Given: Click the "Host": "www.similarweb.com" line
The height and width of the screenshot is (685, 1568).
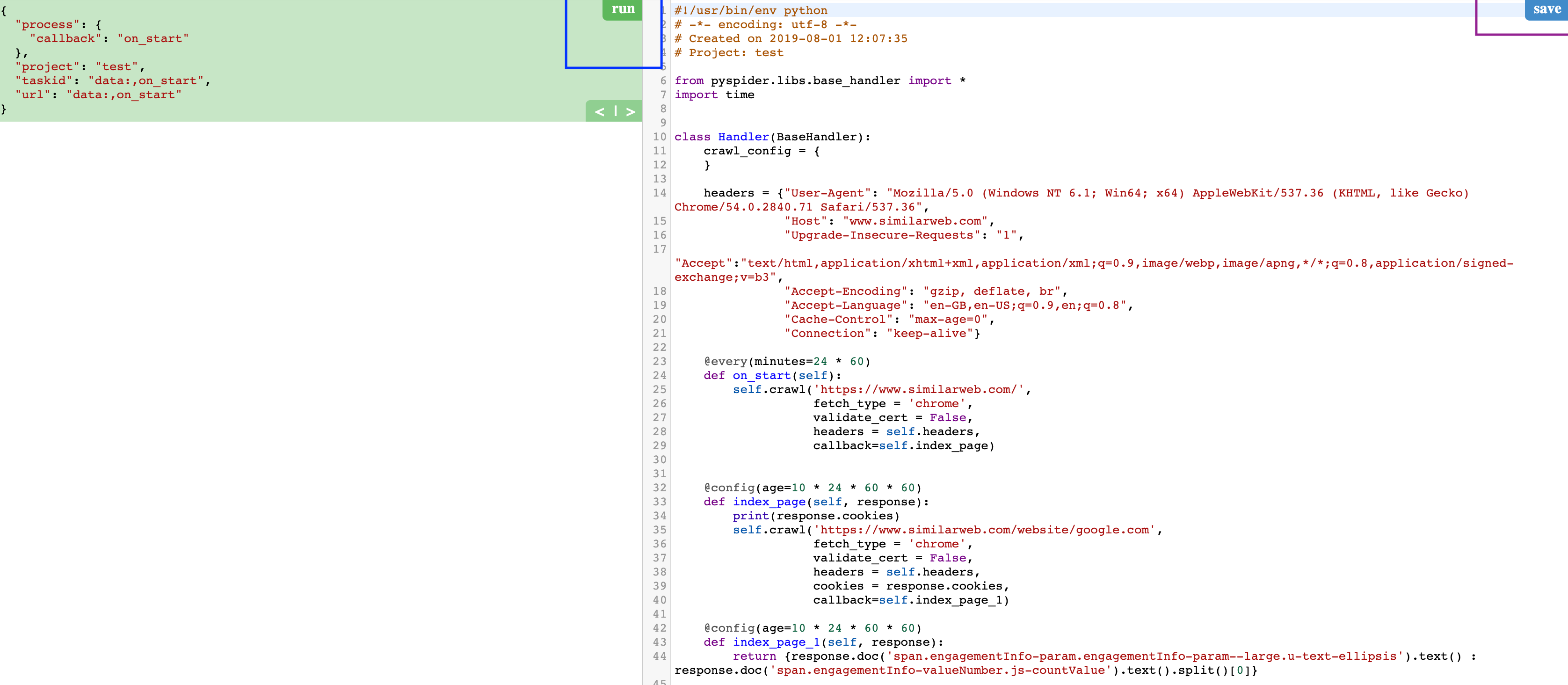Looking at the screenshot, I should click(x=889, y=221).
